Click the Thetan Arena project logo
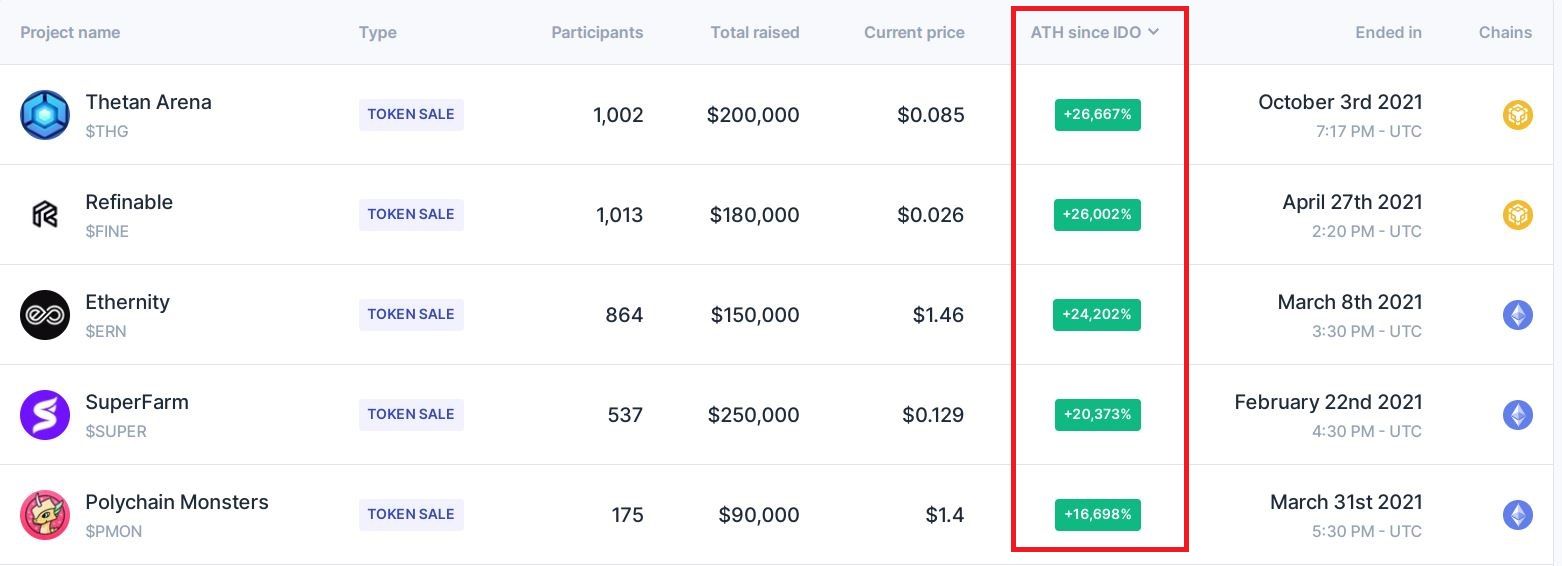The width and height of the screenshot is (1562, 566). tap(45, 115)
